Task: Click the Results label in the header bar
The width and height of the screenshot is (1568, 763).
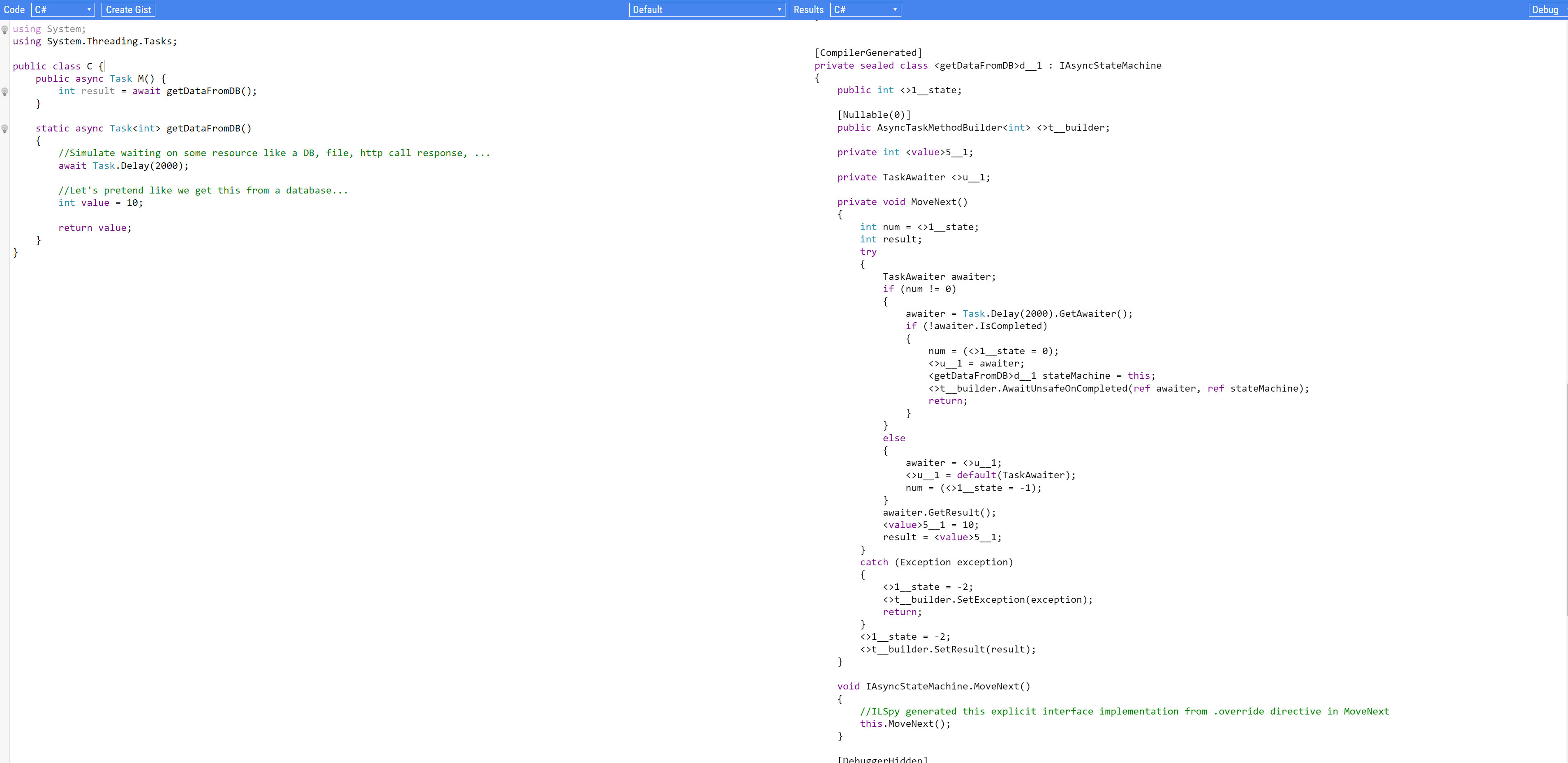Action: [x=808, y=10]
